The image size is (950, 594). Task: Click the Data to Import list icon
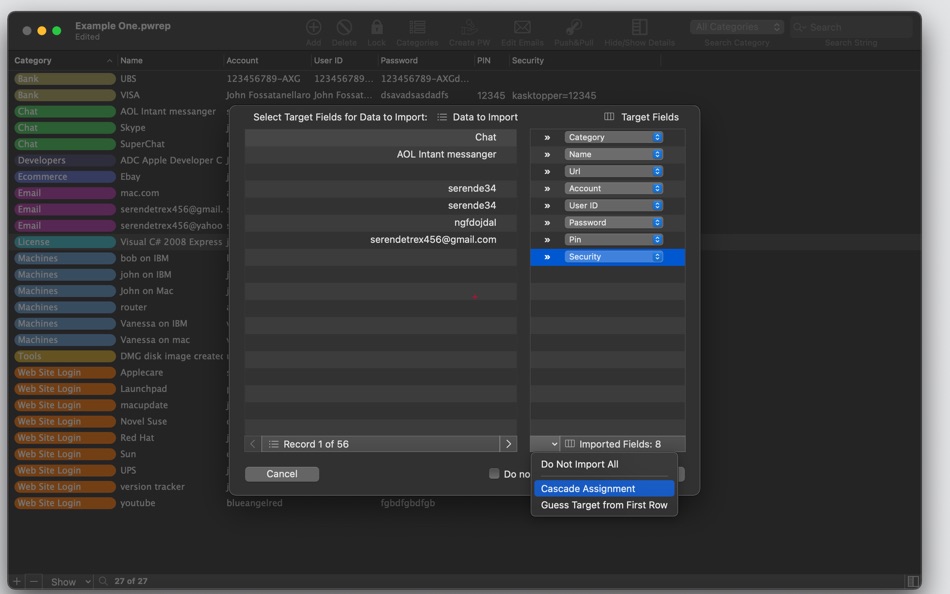[x=442, y=117]
